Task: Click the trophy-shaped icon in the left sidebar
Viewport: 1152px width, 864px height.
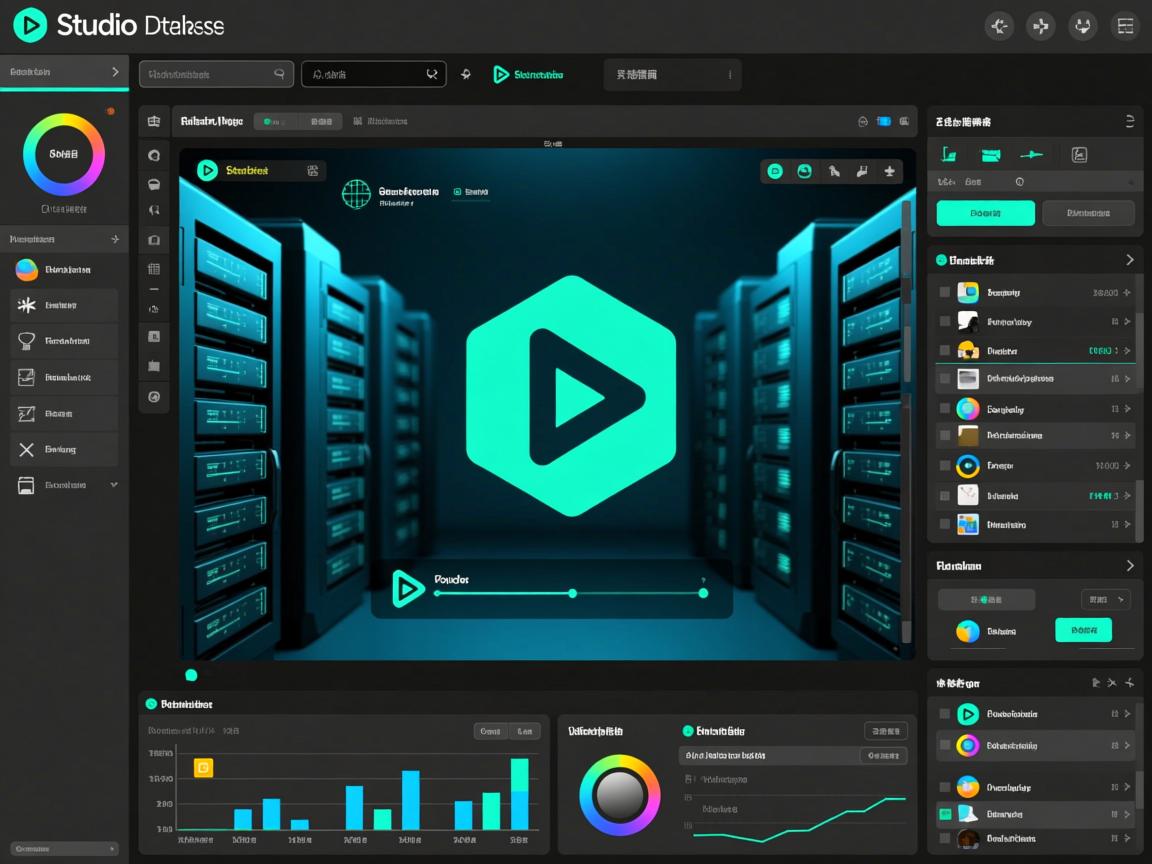Action: (27, 342)
